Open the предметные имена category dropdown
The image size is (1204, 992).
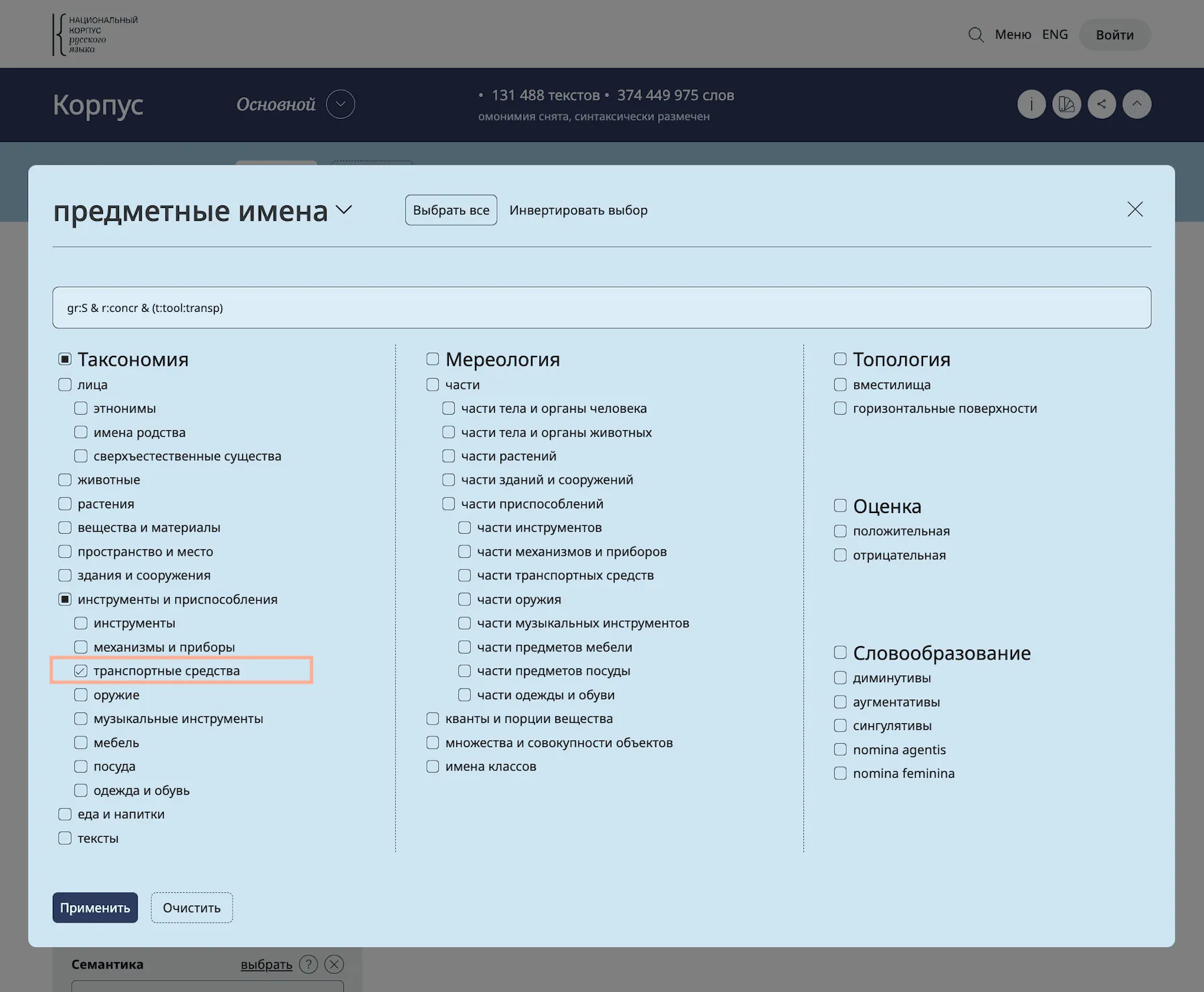(344, 210)
